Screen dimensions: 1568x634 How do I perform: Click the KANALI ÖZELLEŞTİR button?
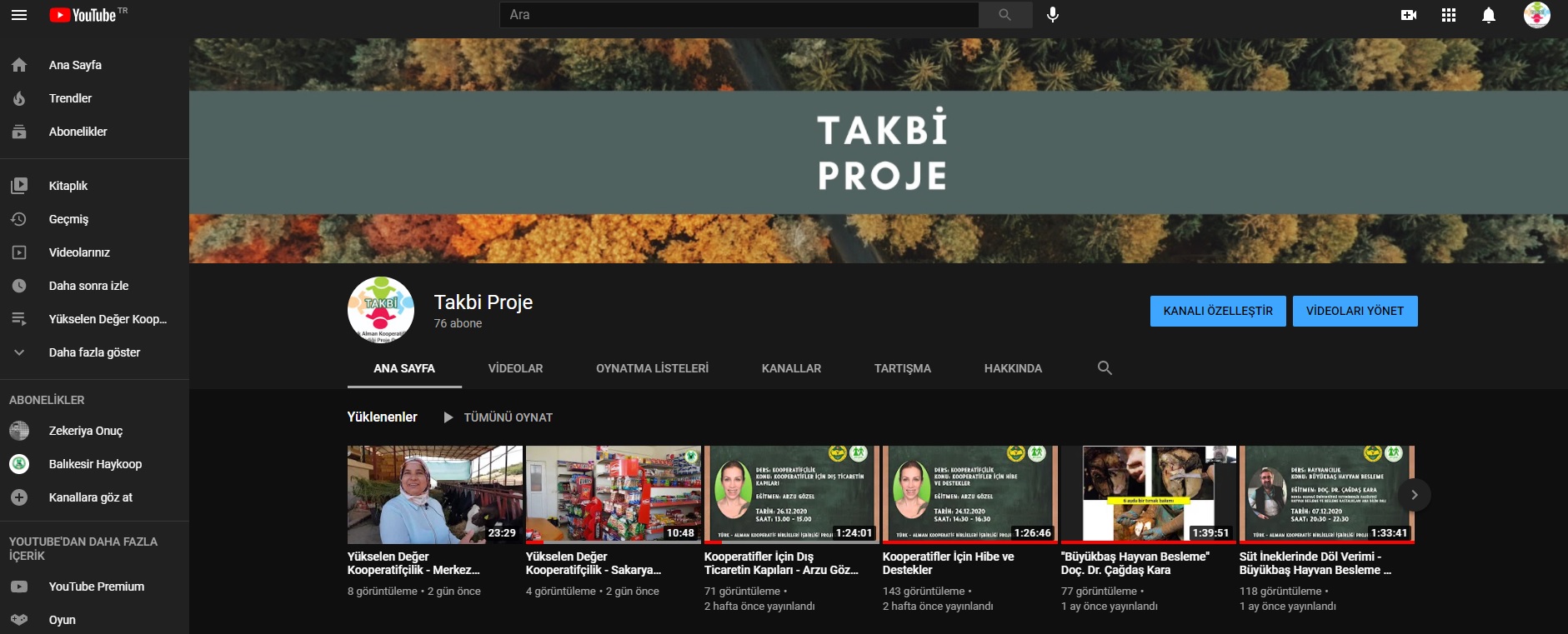pyautogui.click(x=1218, y=311)
